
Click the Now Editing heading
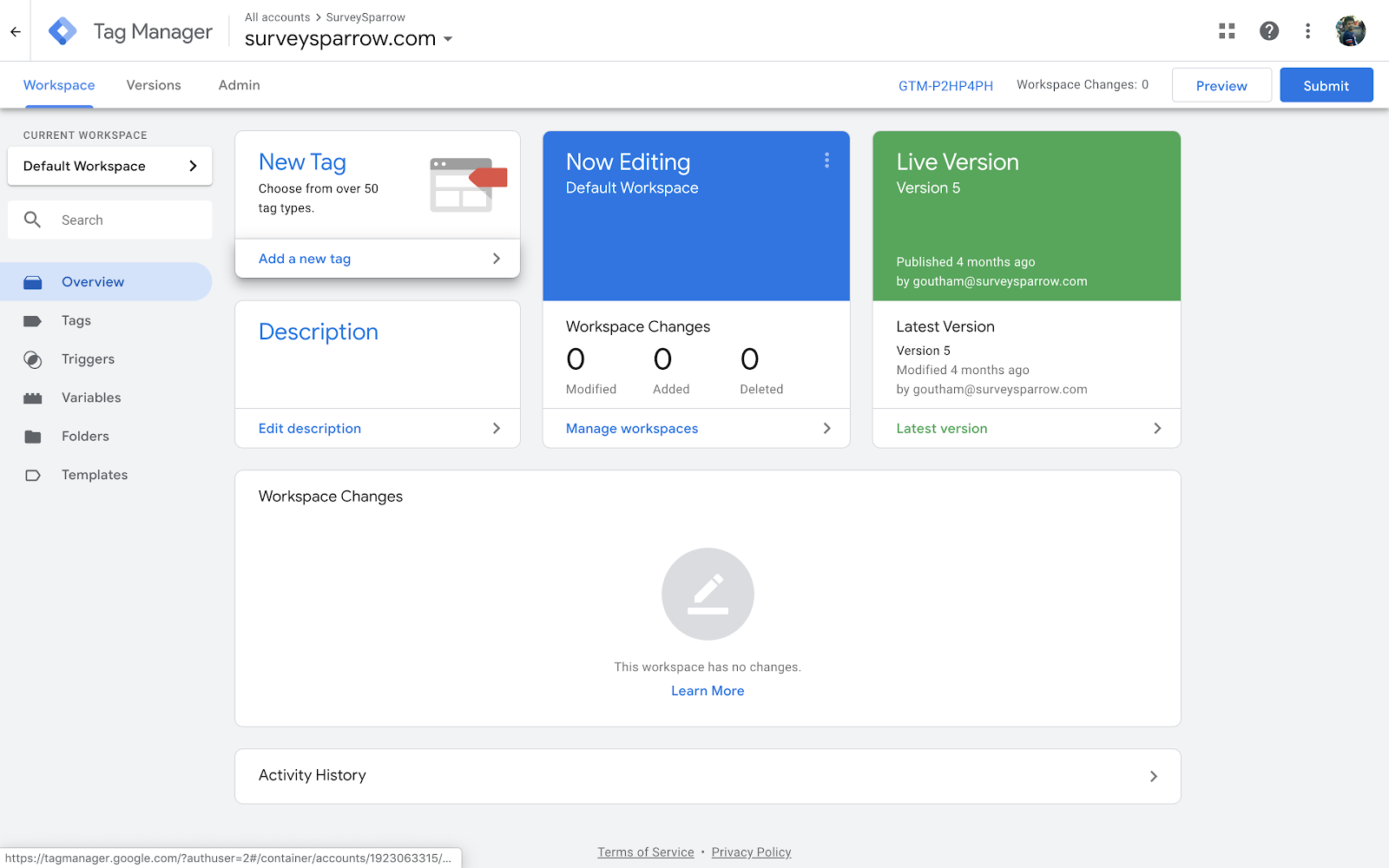pyautogui.click(x=629, y=162)
